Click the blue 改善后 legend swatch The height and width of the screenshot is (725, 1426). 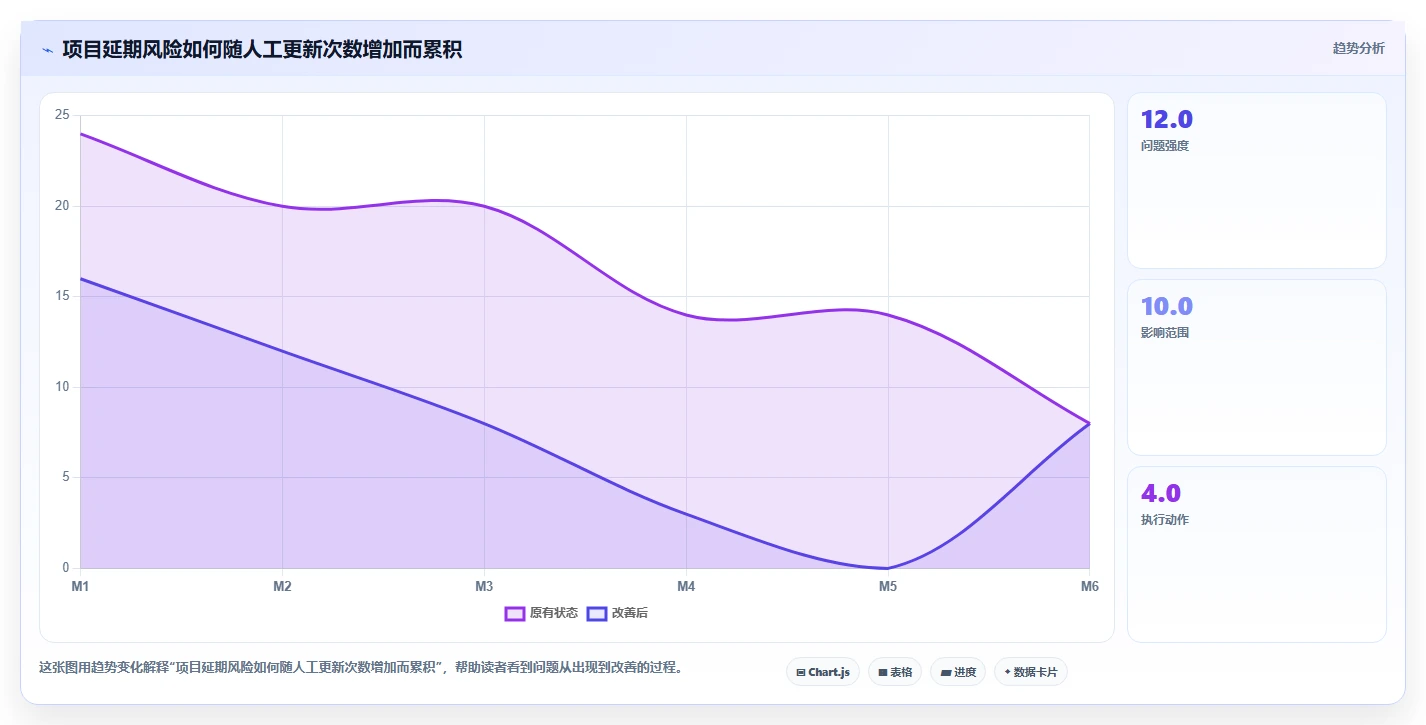point(597,613)
